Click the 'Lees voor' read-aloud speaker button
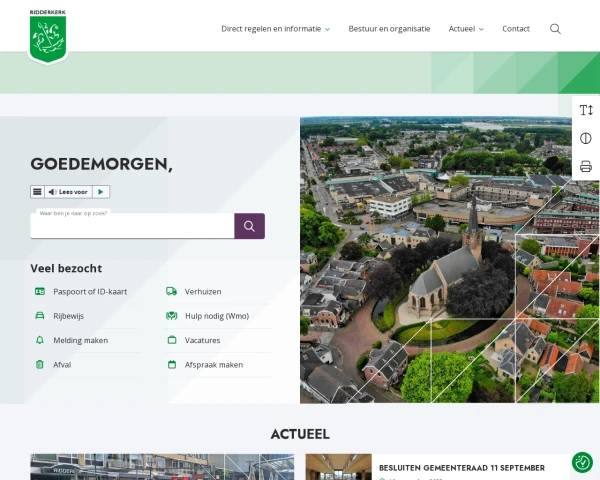Viewport: 600px width, 480px height. click(68, 192)
